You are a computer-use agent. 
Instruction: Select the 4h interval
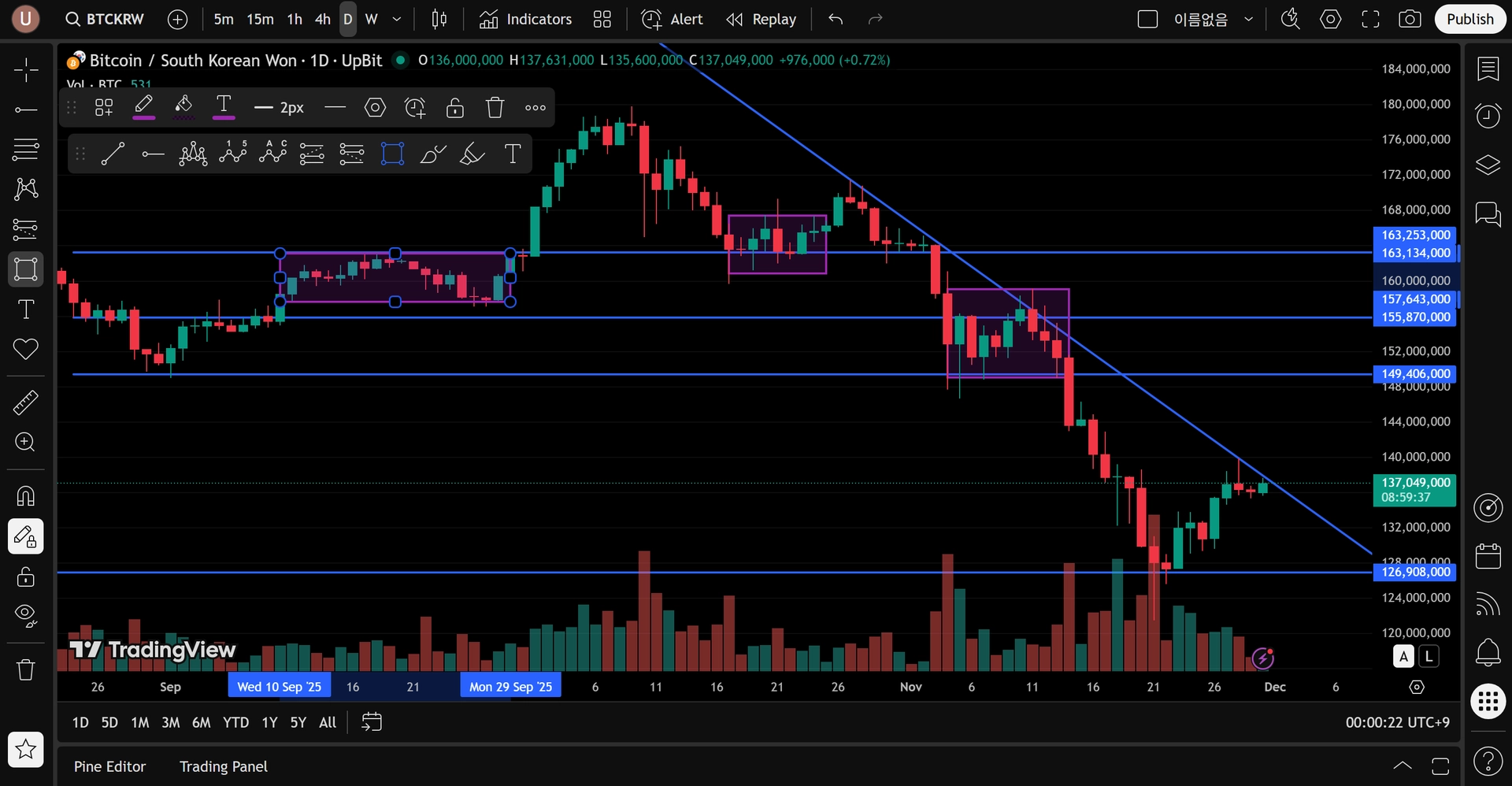click(323, 20)
